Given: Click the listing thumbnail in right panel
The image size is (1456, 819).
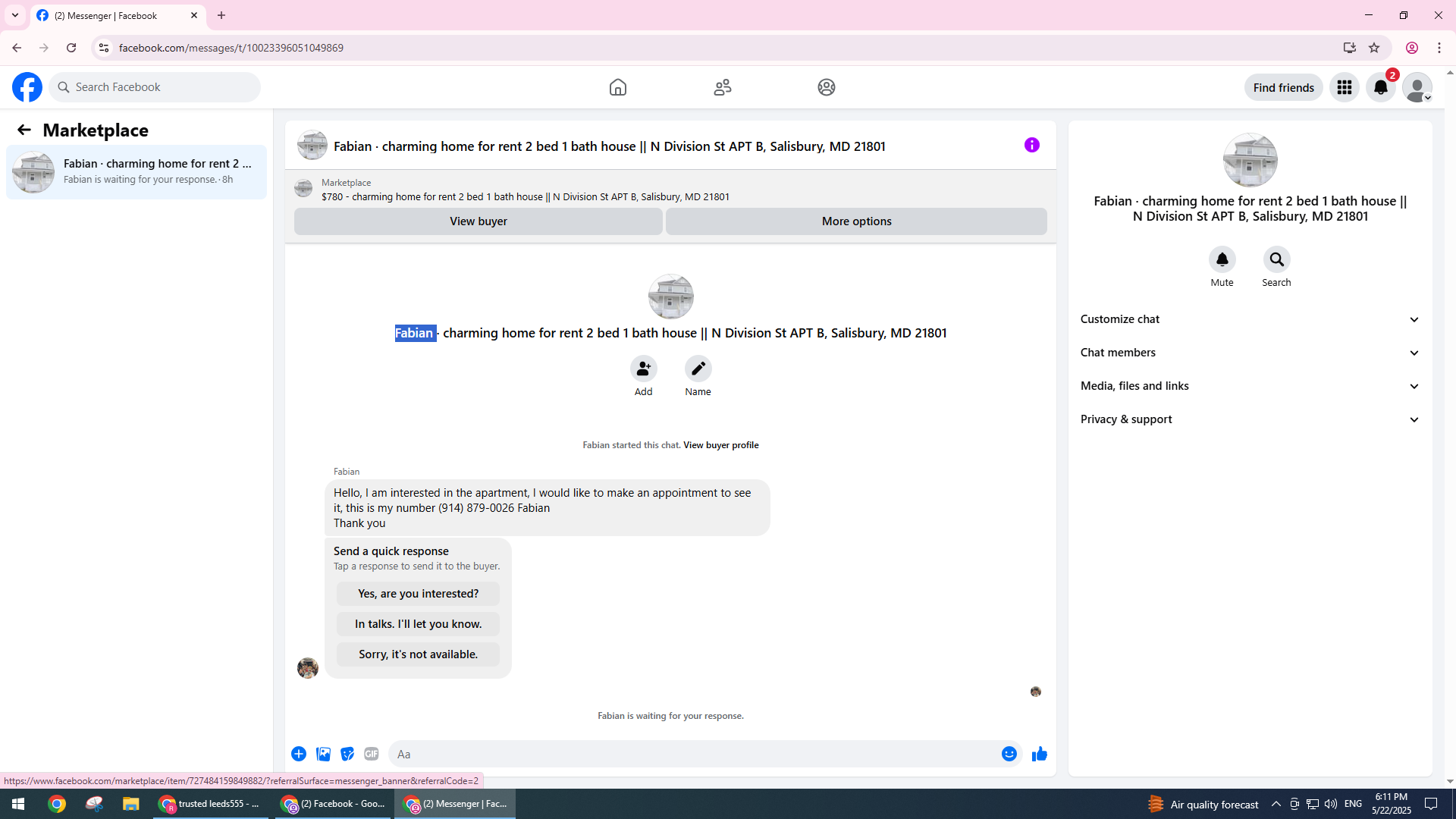Looking at the screenshot, I should 1250,160.
